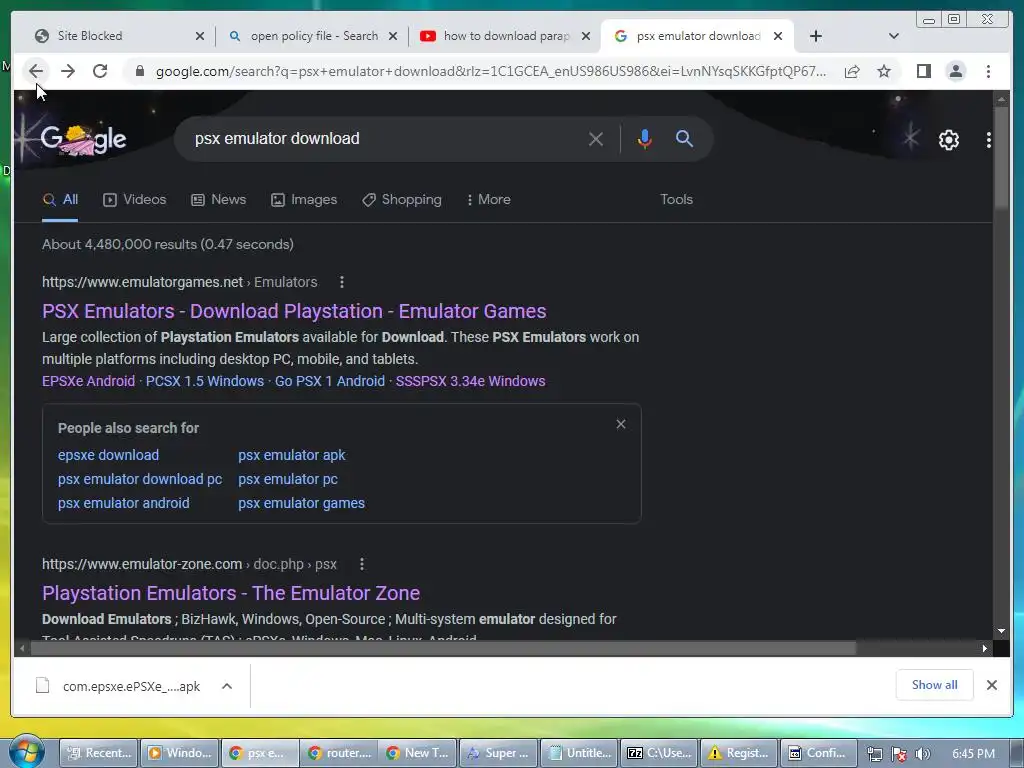The width and height of the screenshot is (1024, 768).
Task: Click into the psx emulator download search field
Action: coord(385,138)
